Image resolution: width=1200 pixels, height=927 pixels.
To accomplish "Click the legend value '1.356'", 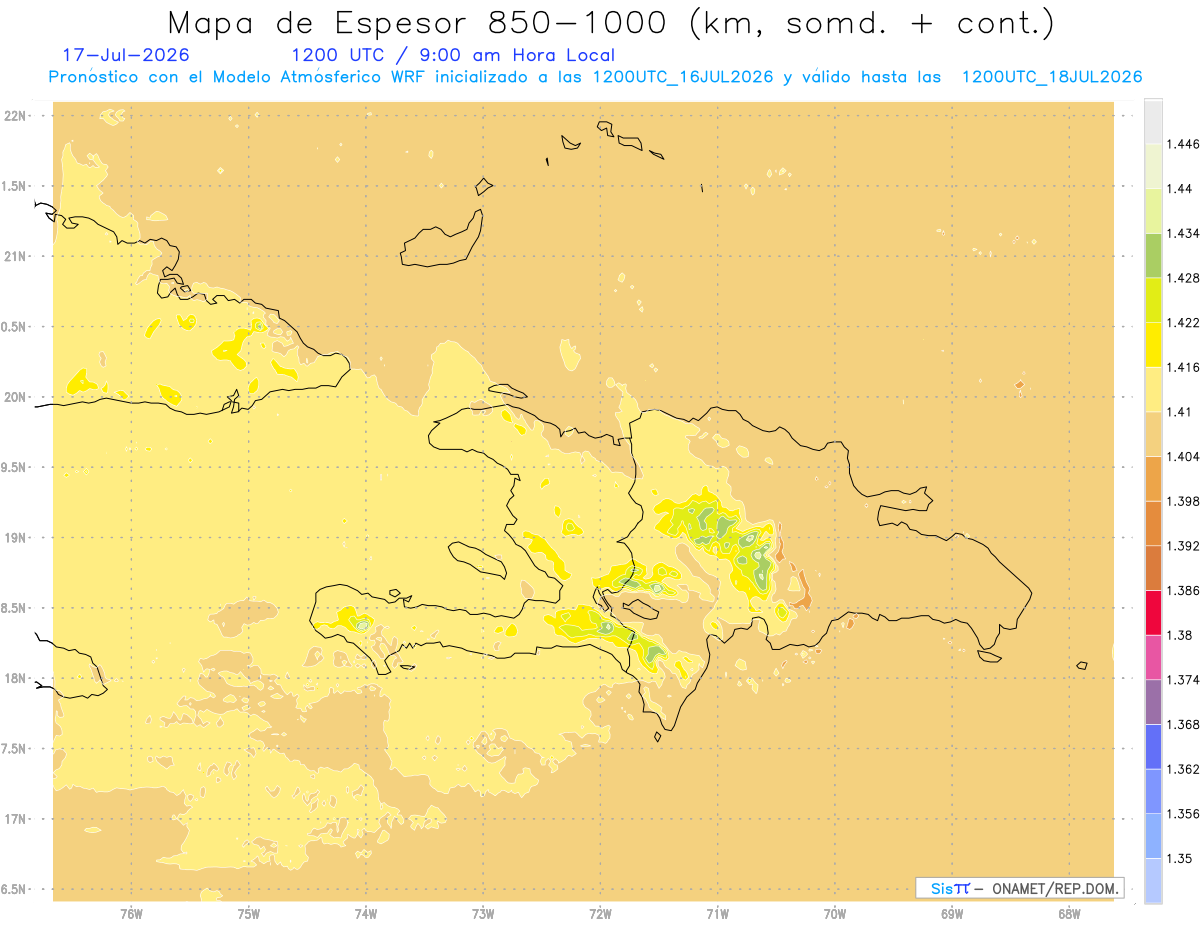I will (1185, 814).
